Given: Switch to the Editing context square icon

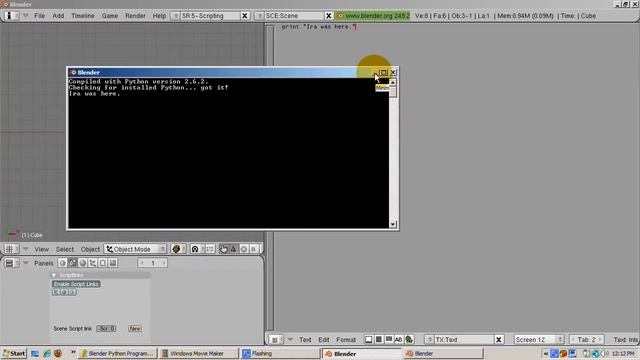Looking at the screenshot, I should (x=103, y=263).
